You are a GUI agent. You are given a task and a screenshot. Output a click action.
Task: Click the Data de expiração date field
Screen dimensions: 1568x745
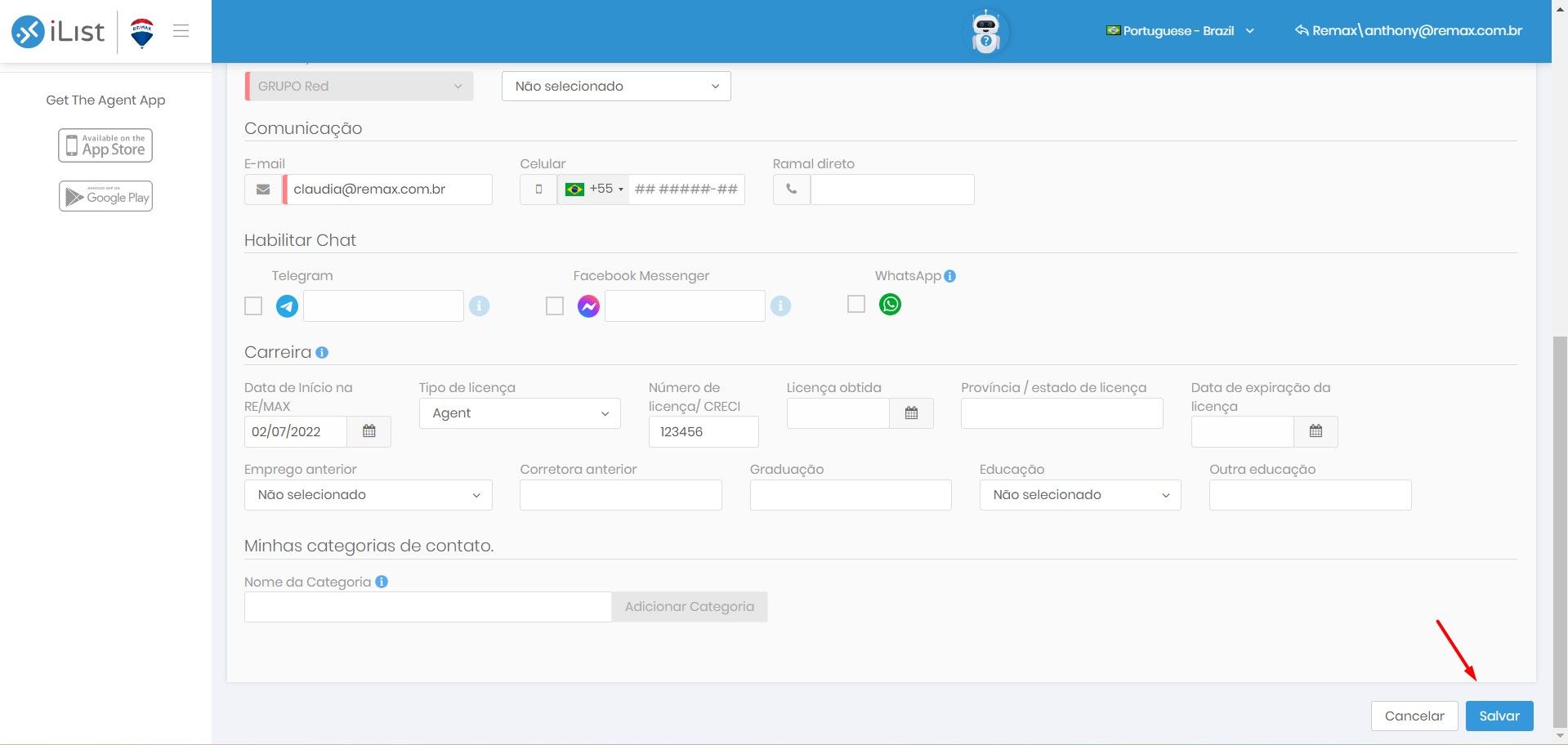point(1243,431)
